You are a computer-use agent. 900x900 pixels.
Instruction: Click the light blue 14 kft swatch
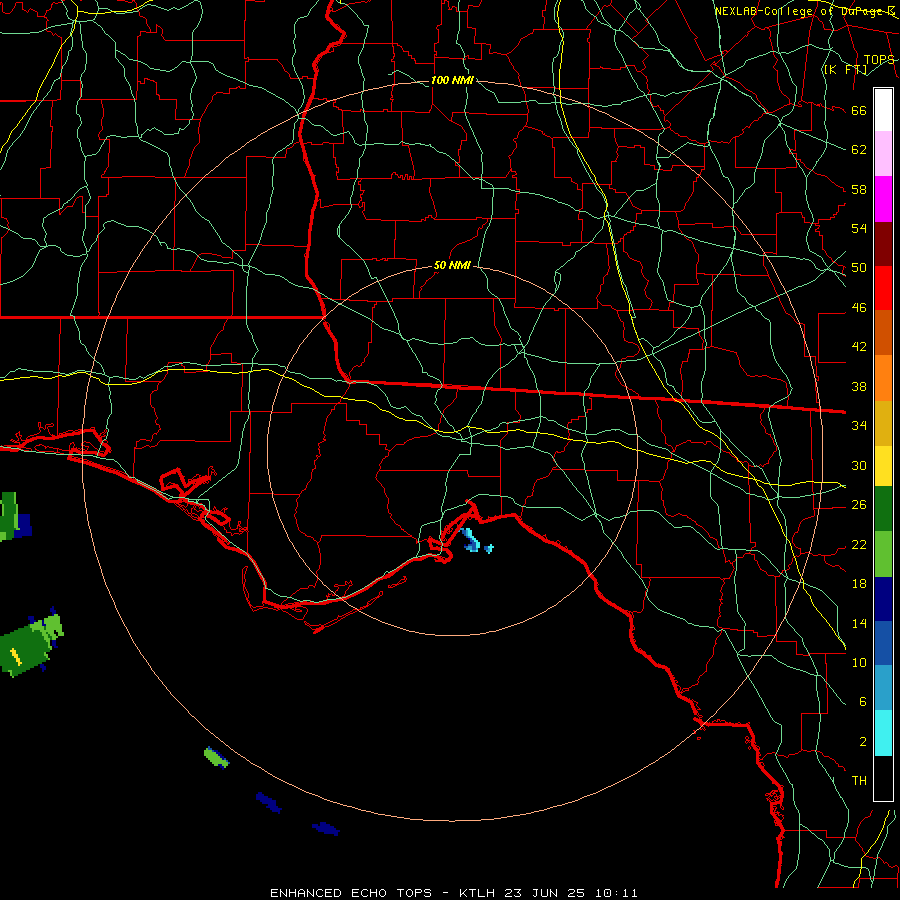tap(883, 688)
